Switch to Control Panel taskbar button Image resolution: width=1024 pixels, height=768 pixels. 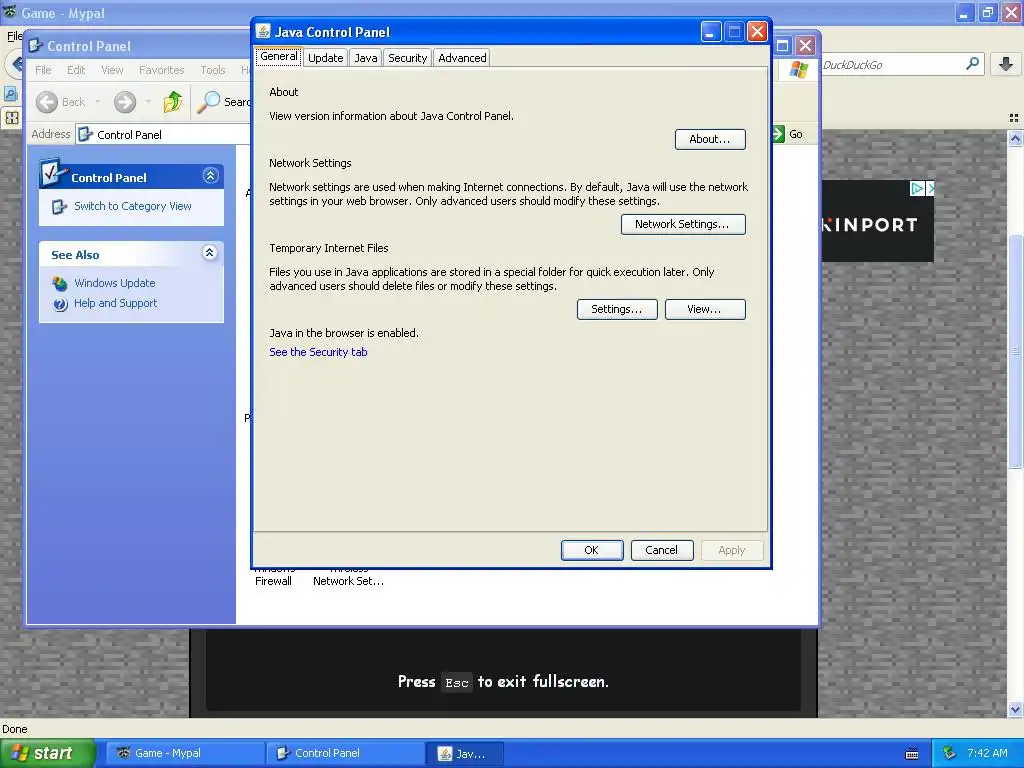(x=344, y=754)
